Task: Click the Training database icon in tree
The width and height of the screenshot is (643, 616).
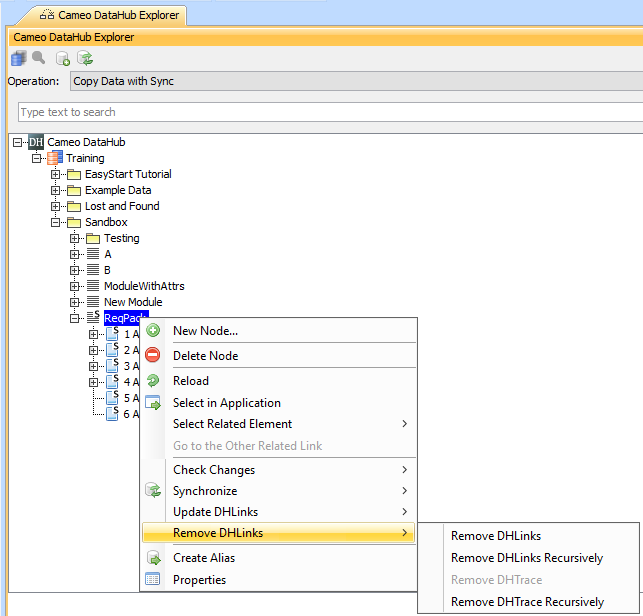Action: coord(55,158)
